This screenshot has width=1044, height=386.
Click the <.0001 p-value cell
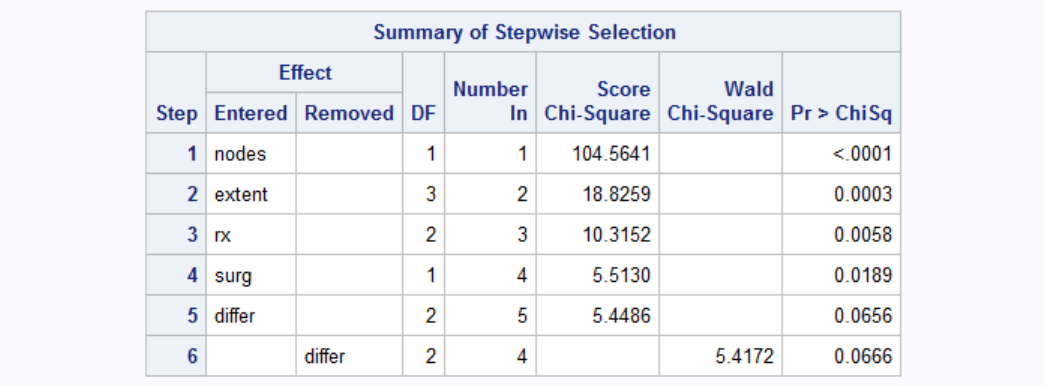coord(841,154)
